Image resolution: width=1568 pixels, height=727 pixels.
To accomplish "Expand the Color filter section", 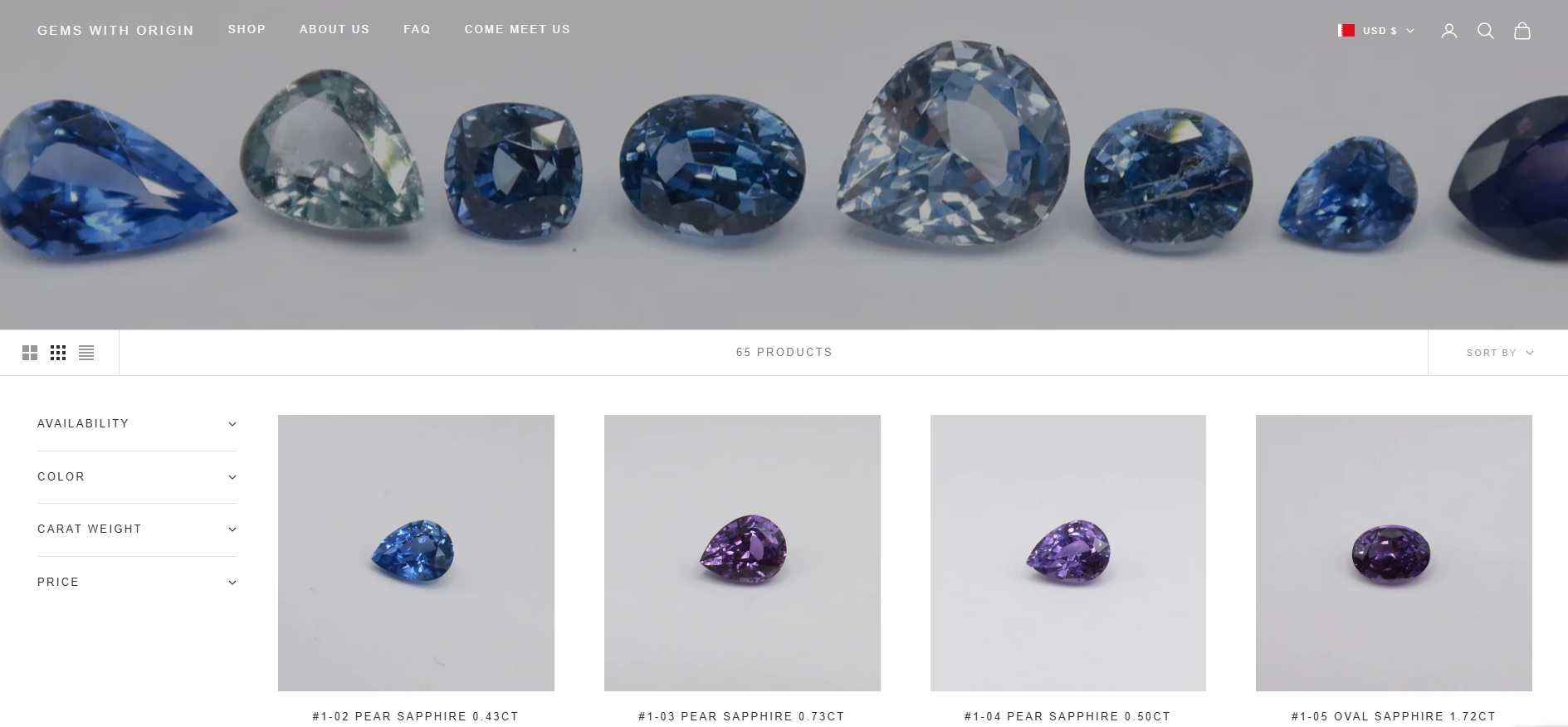I will [x=137, y=477].
